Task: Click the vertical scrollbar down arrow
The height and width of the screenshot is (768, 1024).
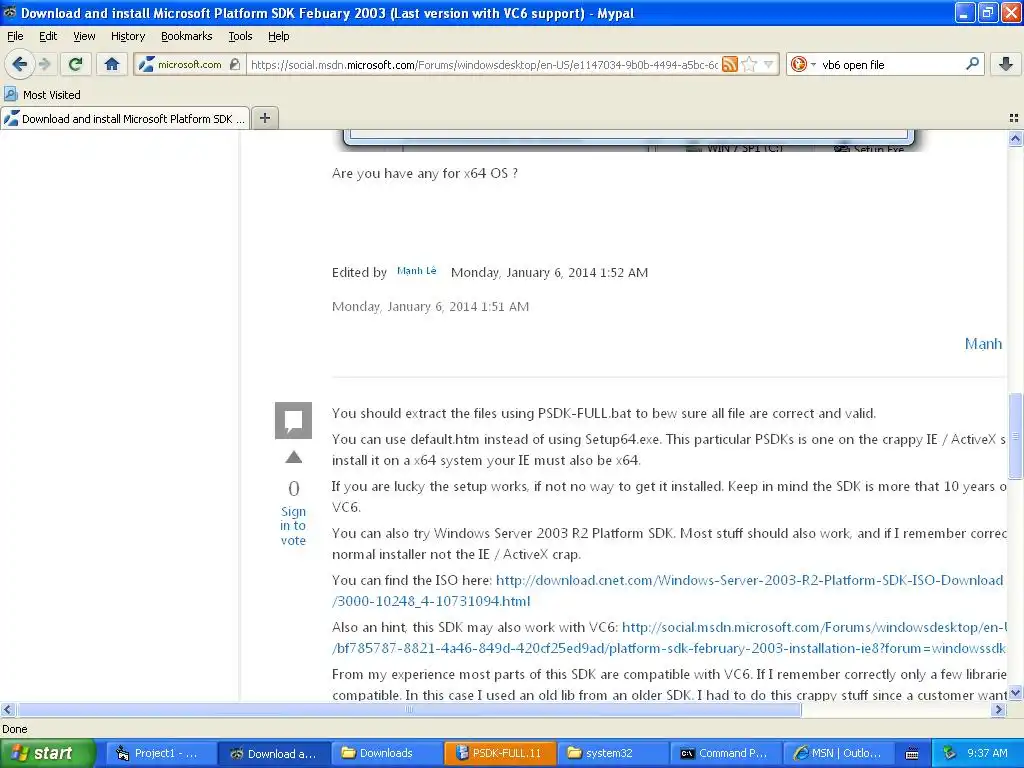Action: tap(1015, 694)
